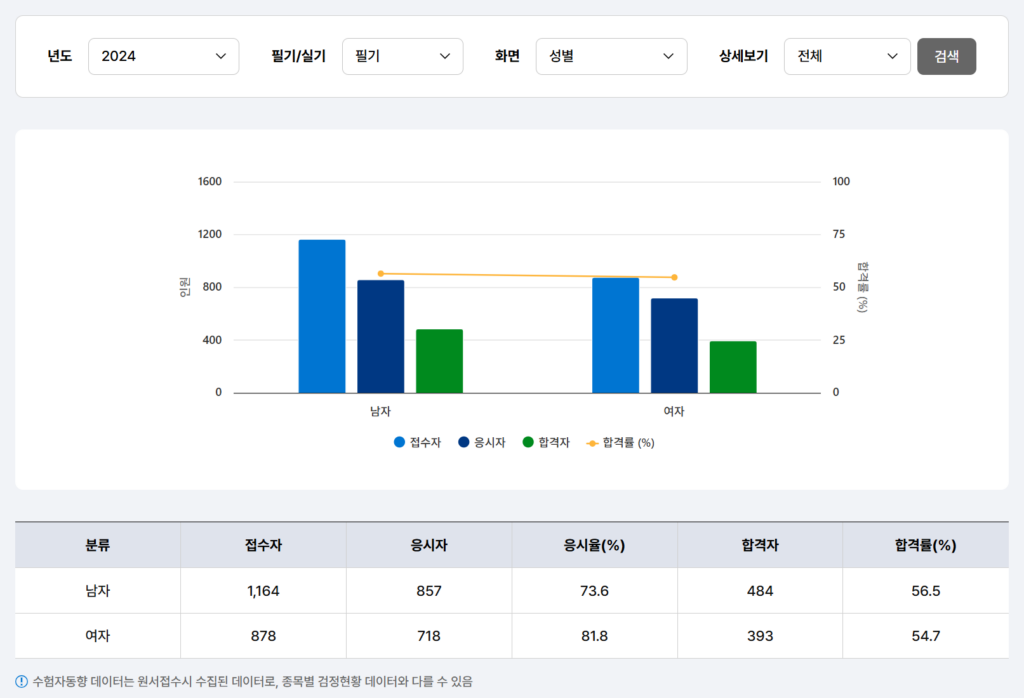The width and height of the screenshot is (1024, 698).
Task: Open the 년도 year dropdown showing 2024
Action: (163, 56)
